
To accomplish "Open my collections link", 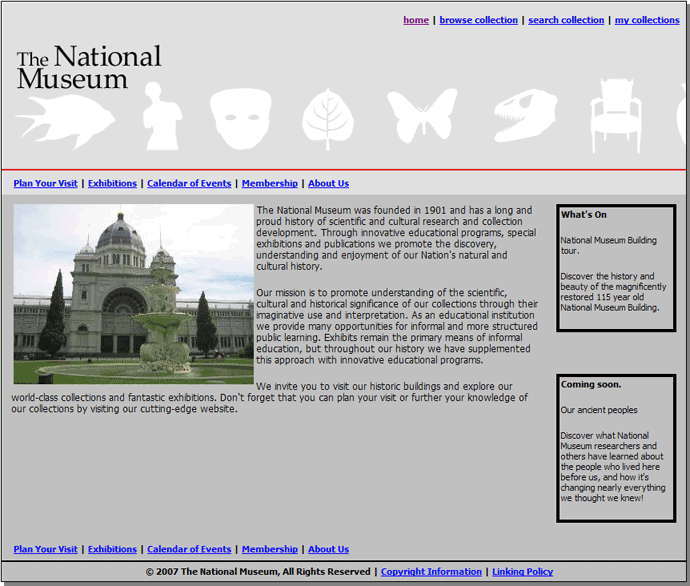I will 647,20.
